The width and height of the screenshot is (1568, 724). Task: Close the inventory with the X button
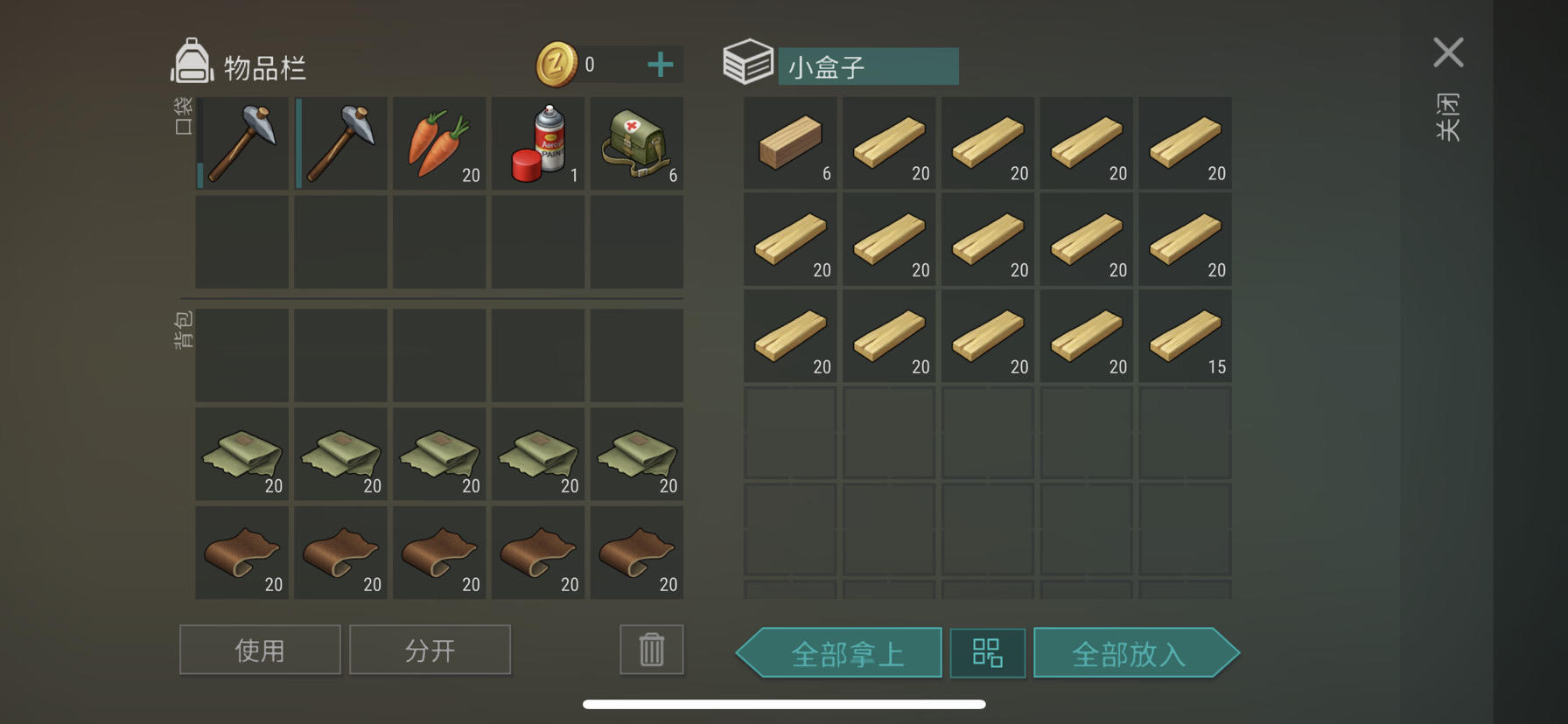point(1448,52)
